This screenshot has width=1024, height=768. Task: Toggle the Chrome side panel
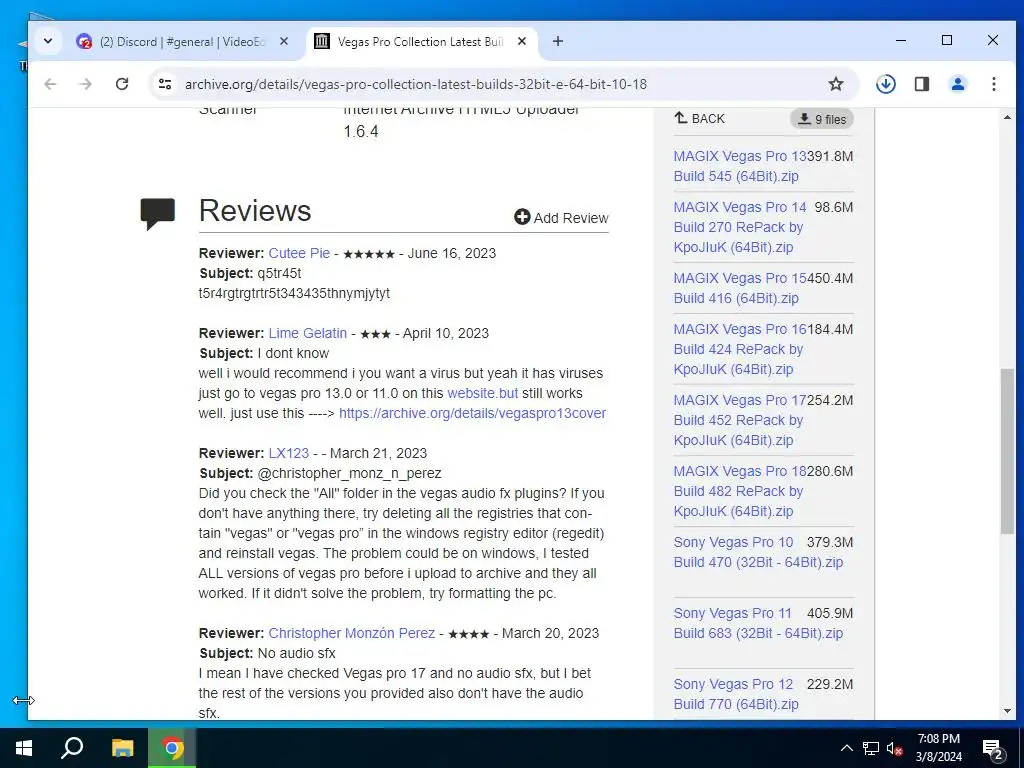click(921, 84)
